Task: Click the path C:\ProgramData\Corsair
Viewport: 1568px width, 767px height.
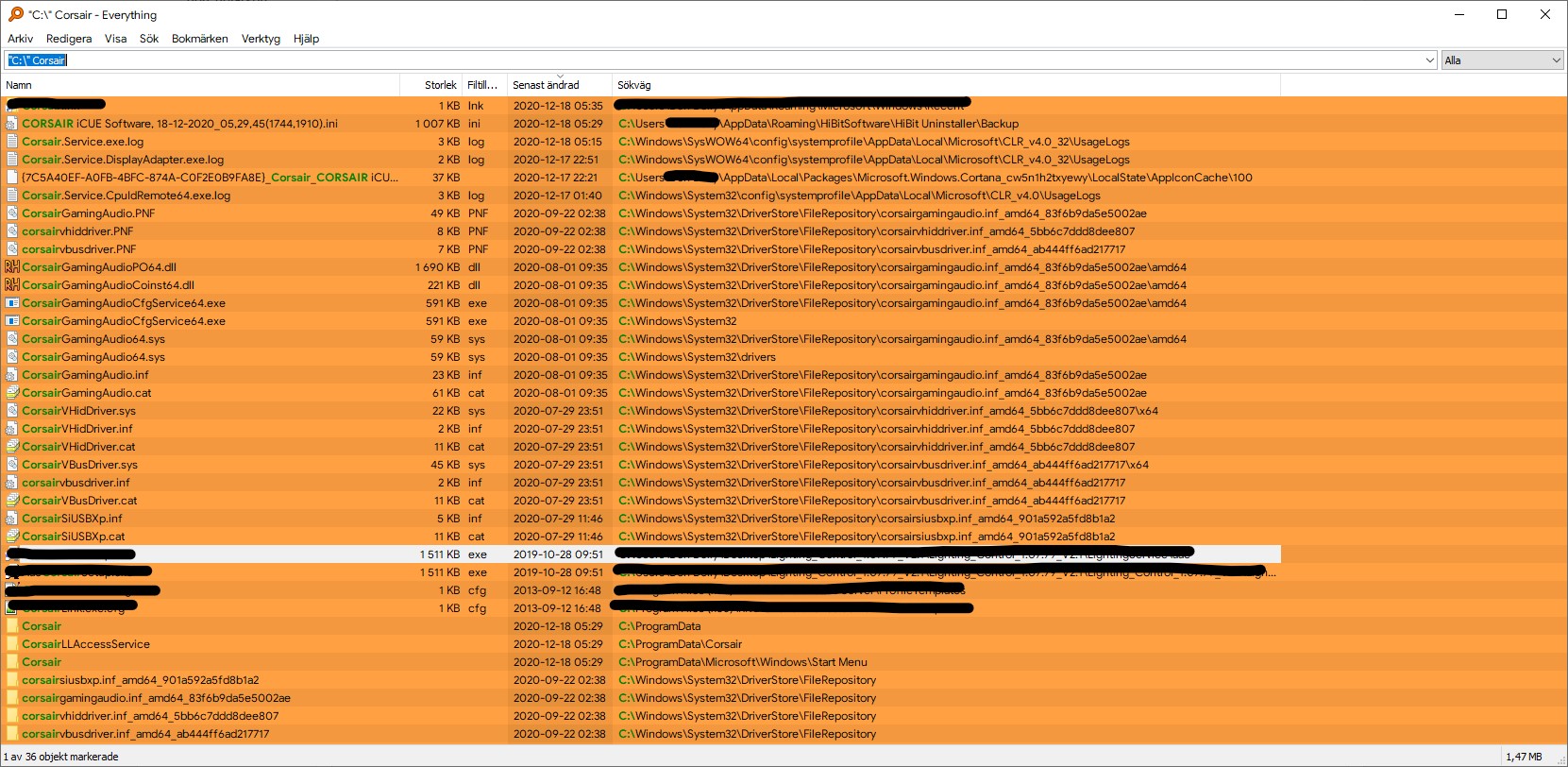Action: [x=680, y=644]
